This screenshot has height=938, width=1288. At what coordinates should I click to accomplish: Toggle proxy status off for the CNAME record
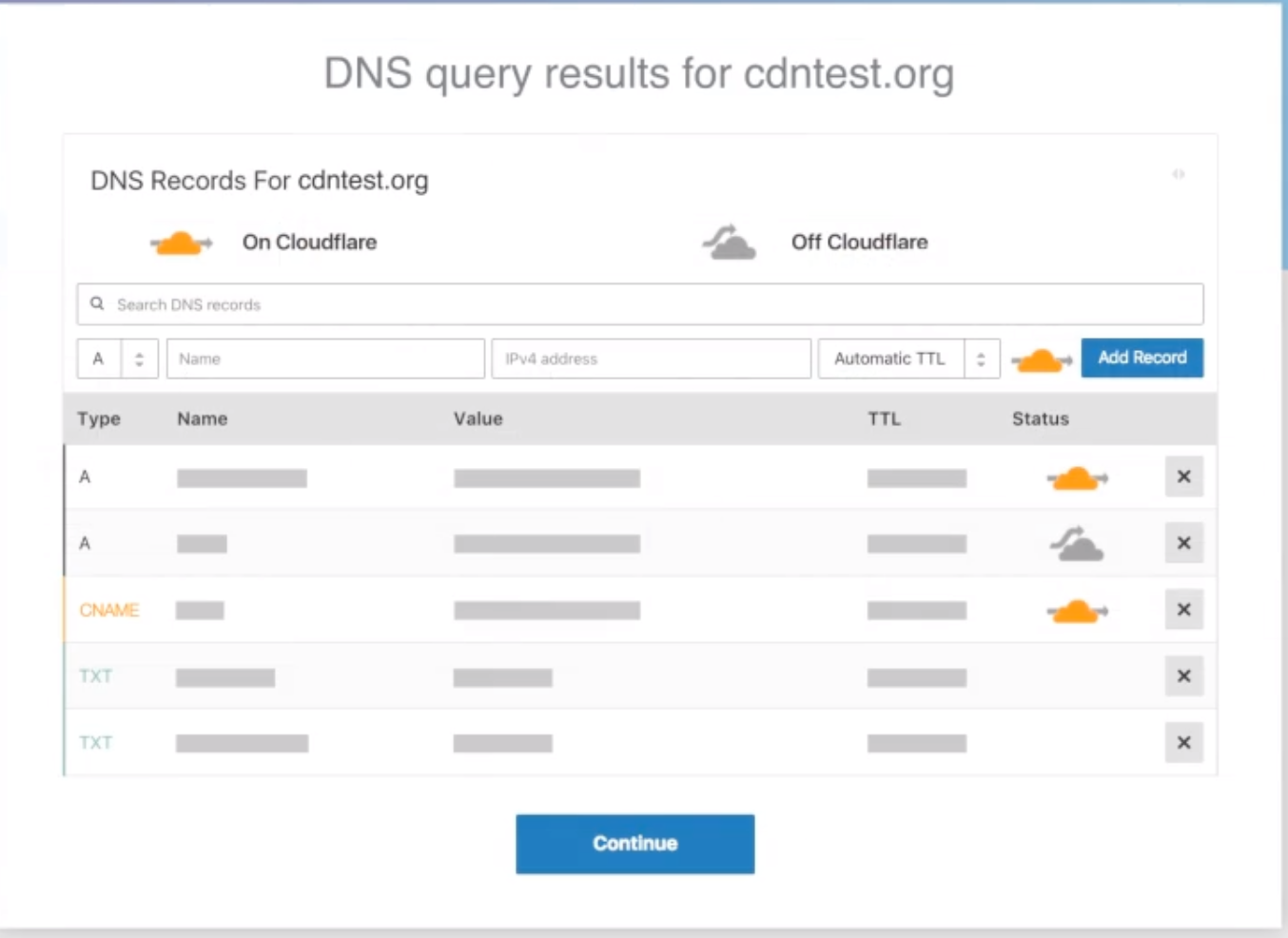point(1077,610)
